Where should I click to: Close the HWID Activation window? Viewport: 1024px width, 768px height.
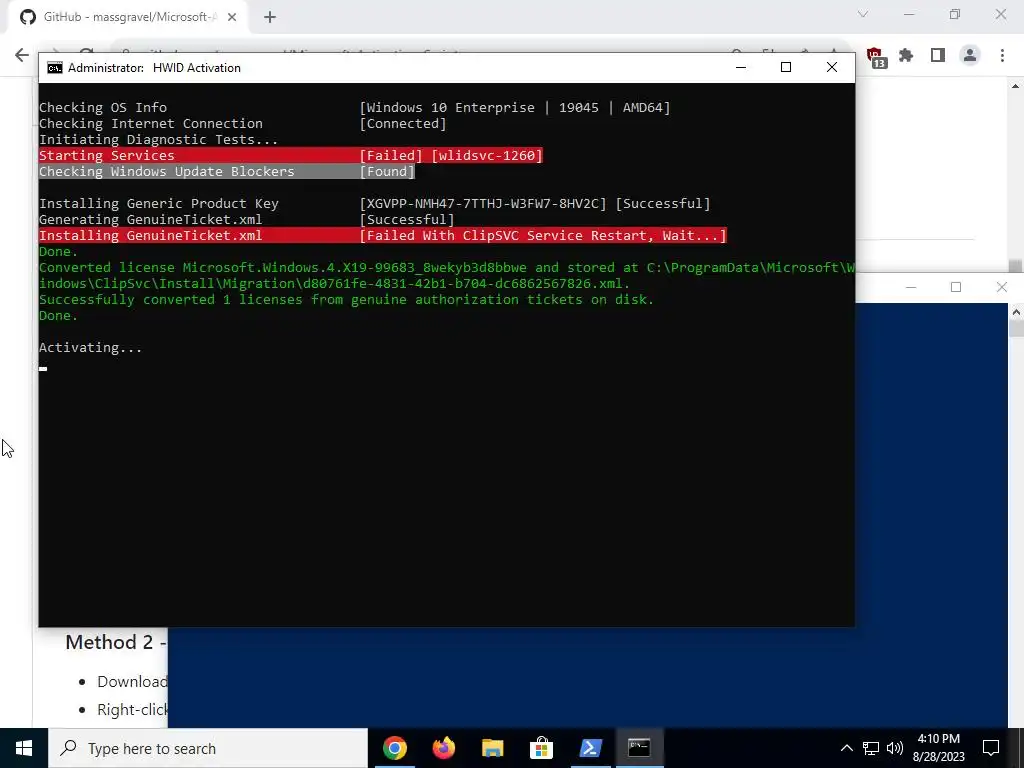(x=831, y=67)
